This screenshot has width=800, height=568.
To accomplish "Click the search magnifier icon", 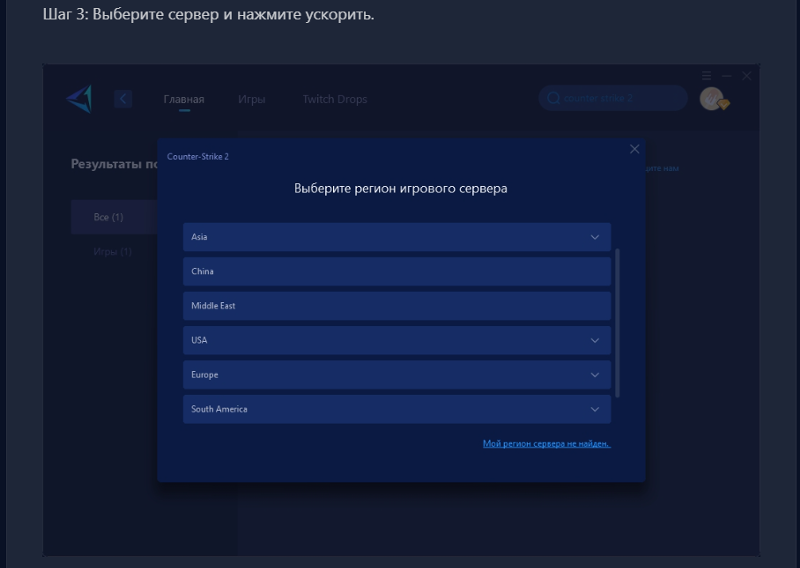I will point(554,98).
